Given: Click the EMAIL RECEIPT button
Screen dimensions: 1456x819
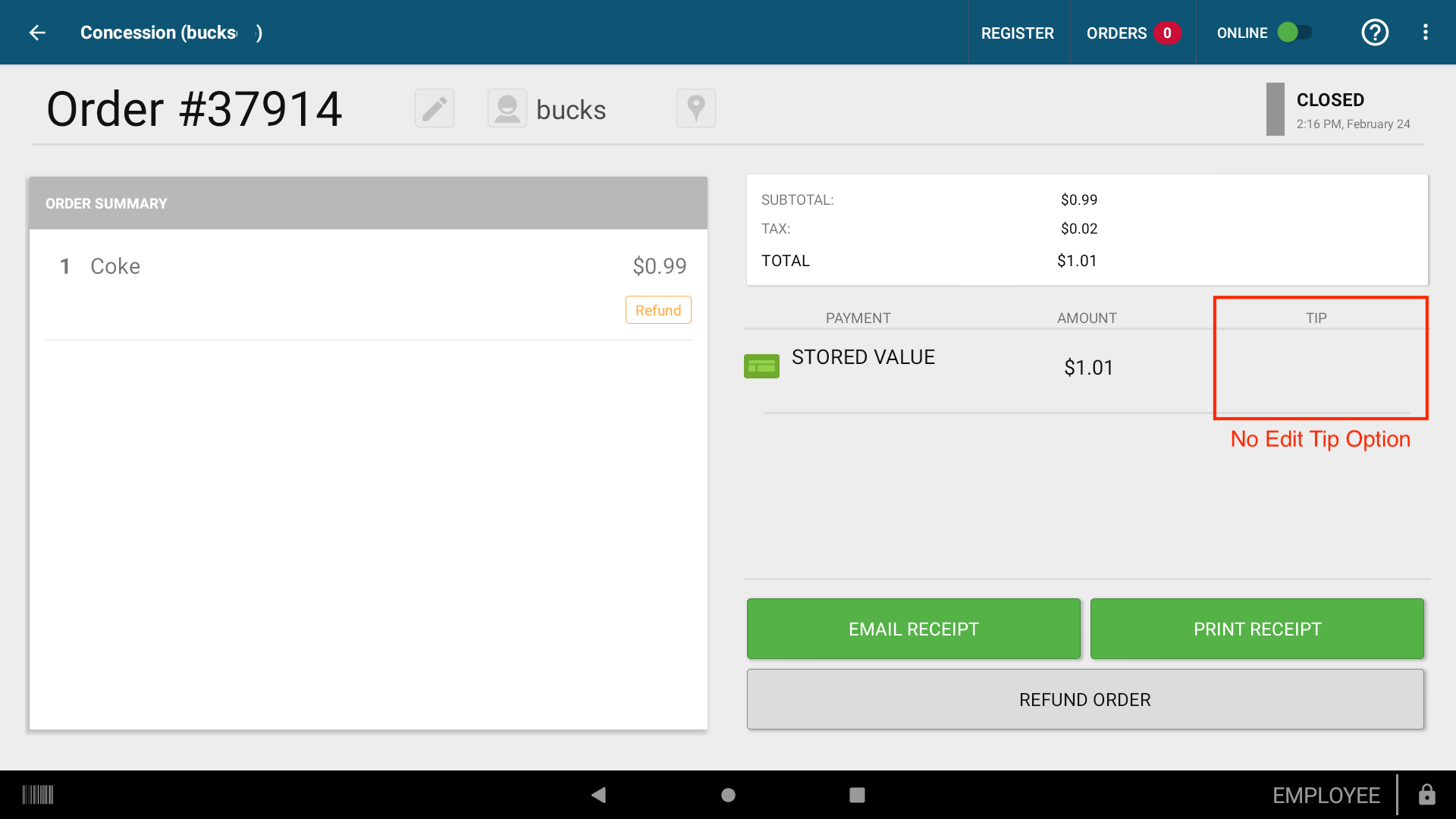Looking at the screenshot, I should pyautogui.click(x=914, y=629).
